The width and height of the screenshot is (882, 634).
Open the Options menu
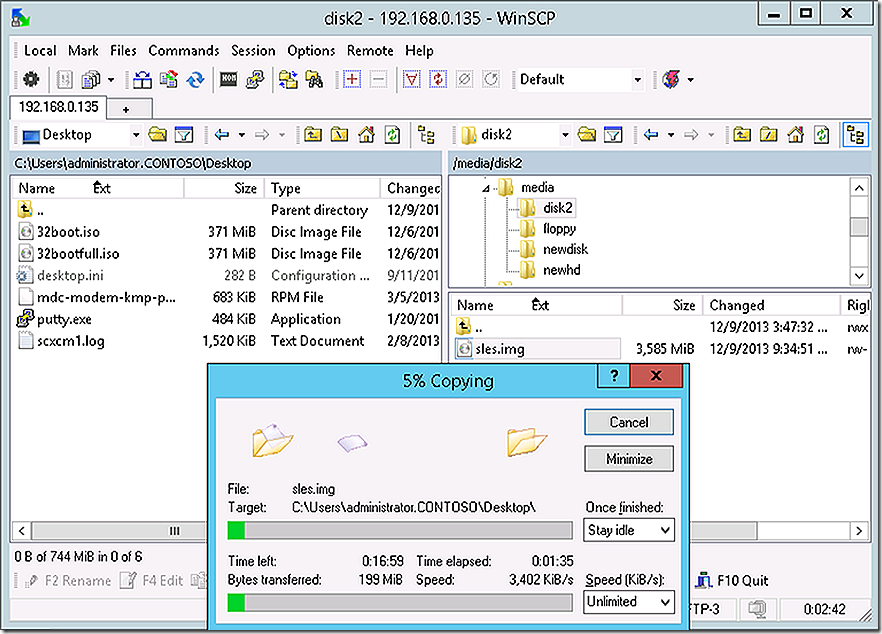[x=311, y=51]
